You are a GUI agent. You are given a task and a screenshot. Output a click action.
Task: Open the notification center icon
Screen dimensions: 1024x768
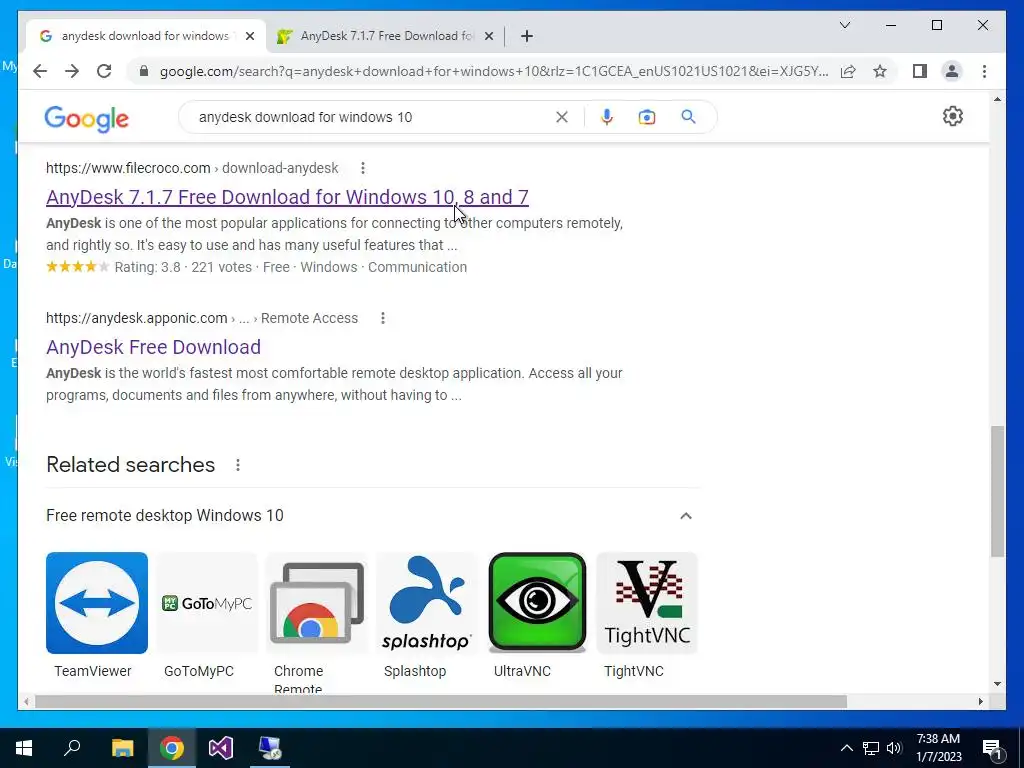click(992, 748)
